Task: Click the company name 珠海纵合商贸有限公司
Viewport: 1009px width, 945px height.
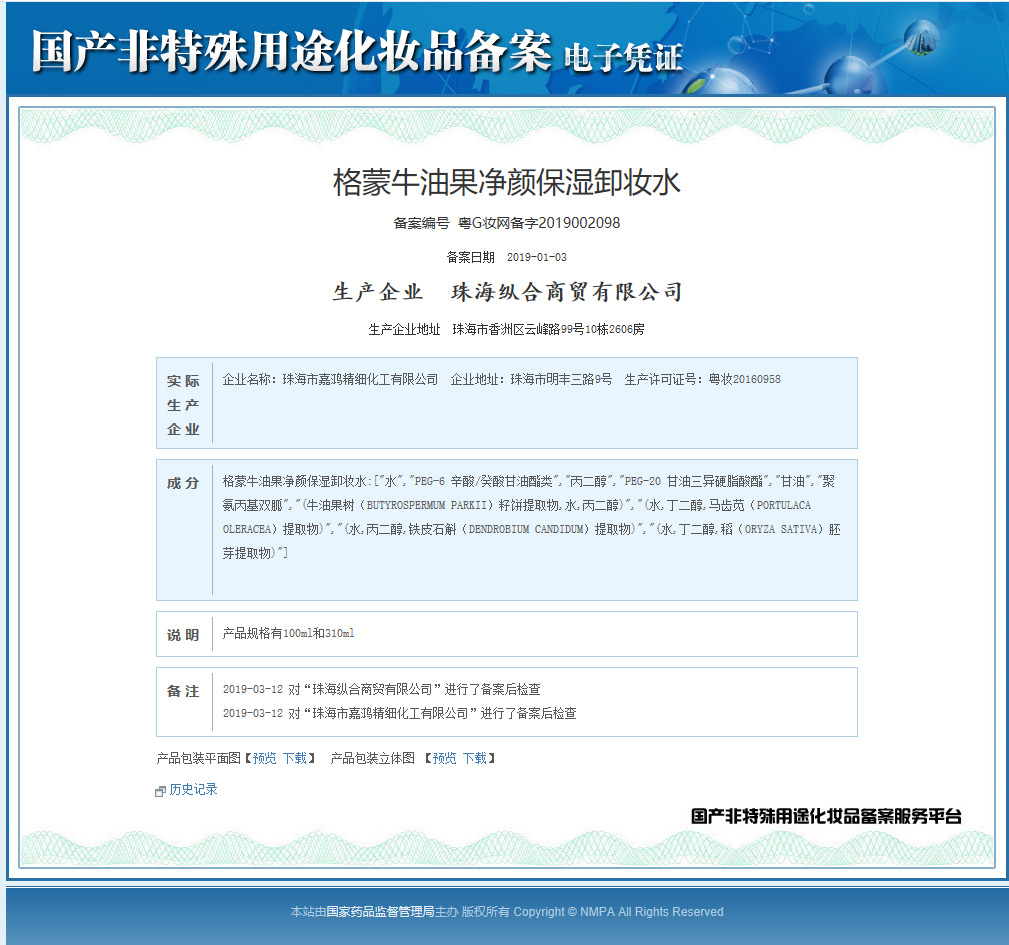Action: pos(566,292)
